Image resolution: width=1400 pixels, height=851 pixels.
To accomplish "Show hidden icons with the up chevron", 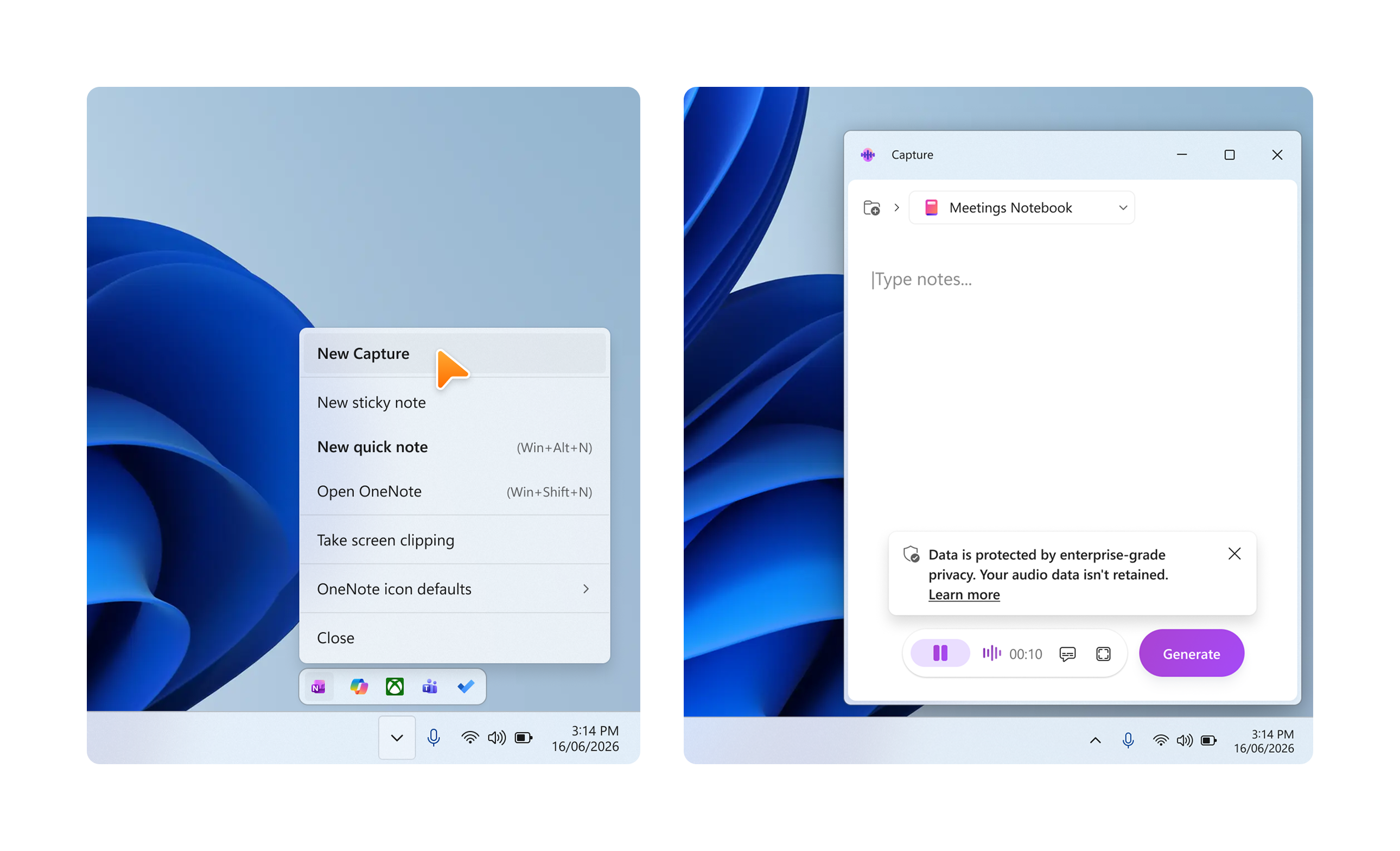I will point(1096,740).
